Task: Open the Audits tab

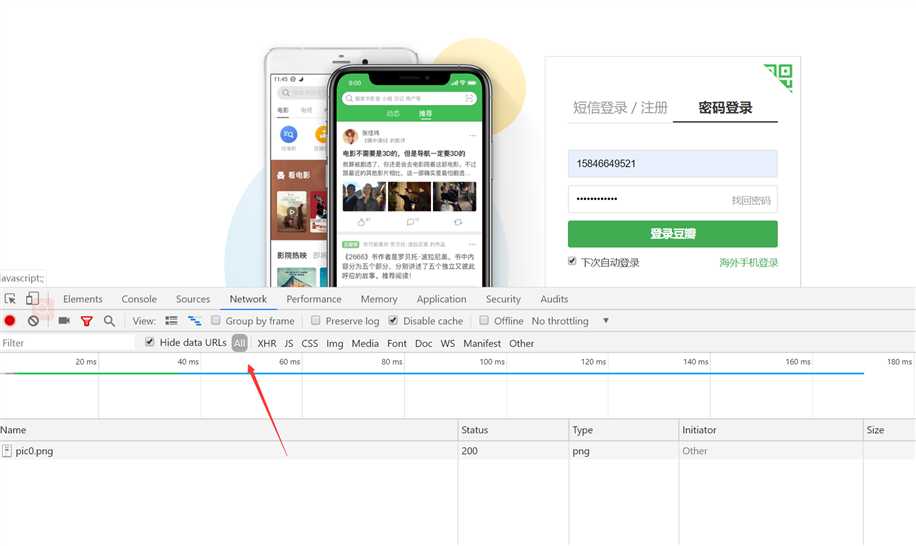Action: click(554, 299)
